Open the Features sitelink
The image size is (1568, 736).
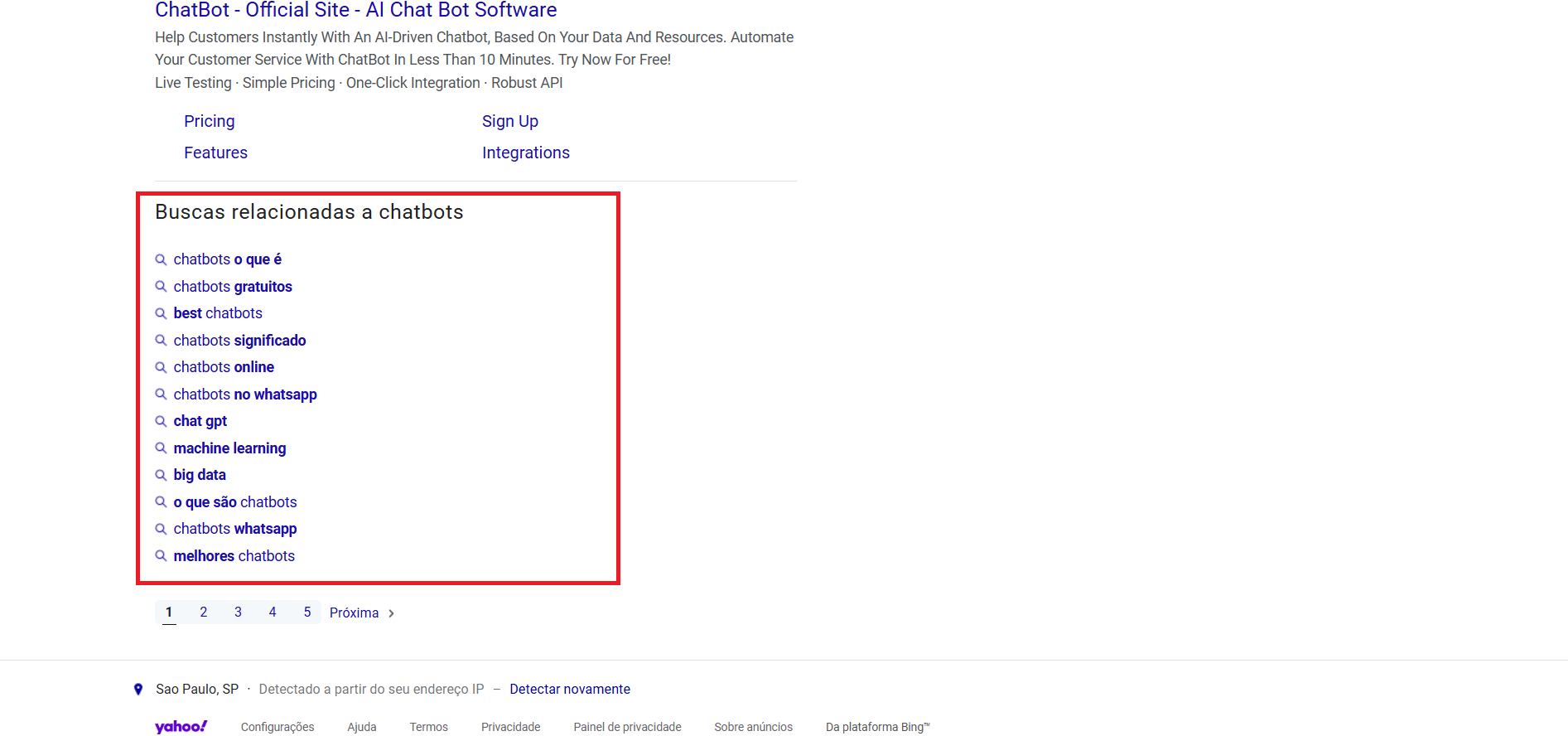tap(215, 153)
